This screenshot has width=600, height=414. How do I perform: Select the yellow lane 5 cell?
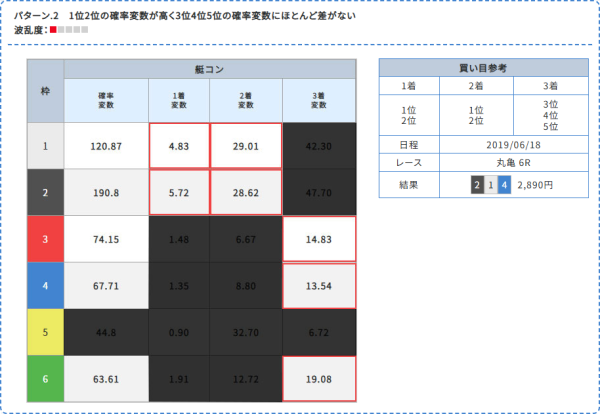46,332
